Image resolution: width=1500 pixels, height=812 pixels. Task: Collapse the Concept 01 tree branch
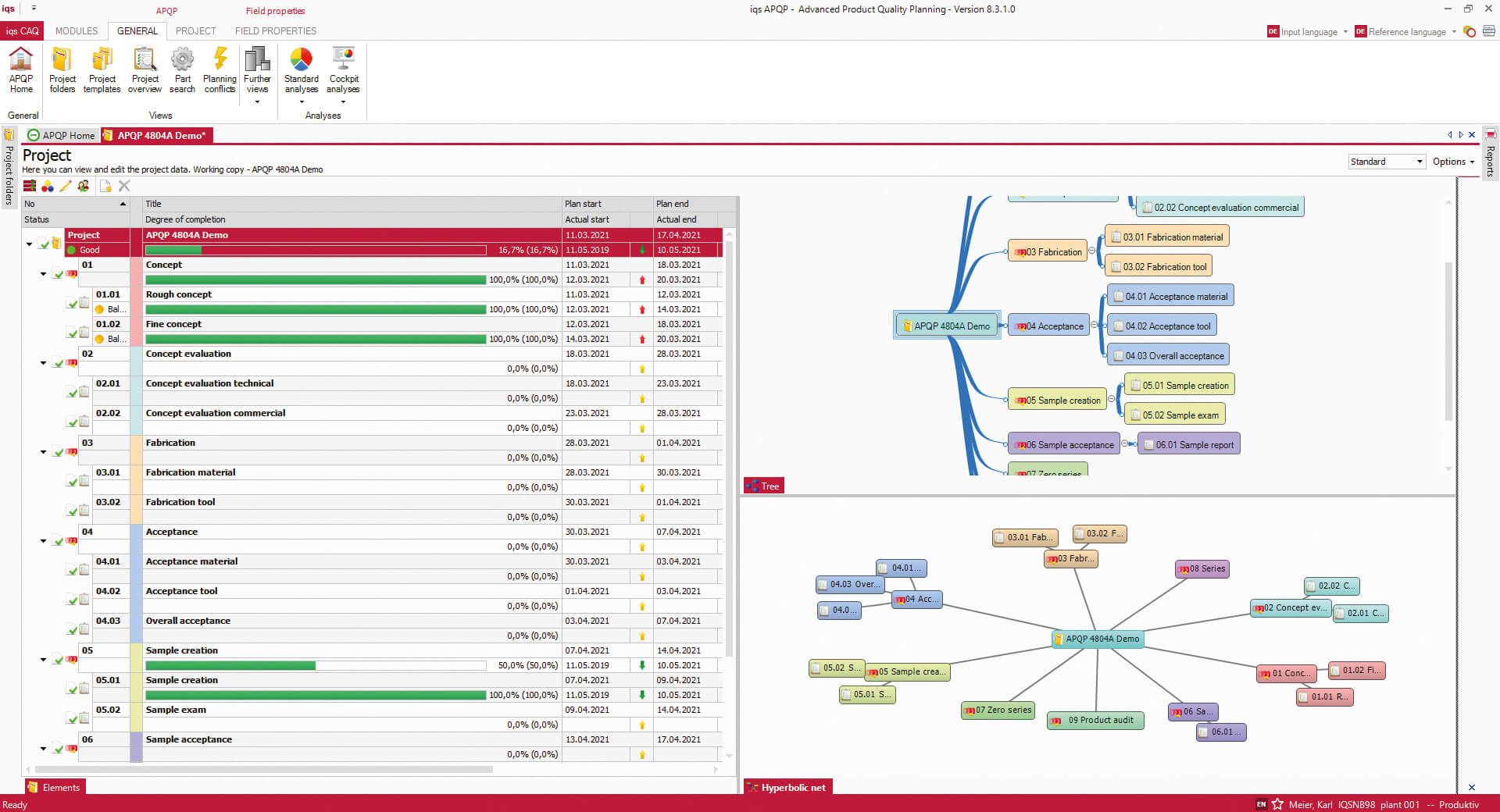tap(43, 274)
